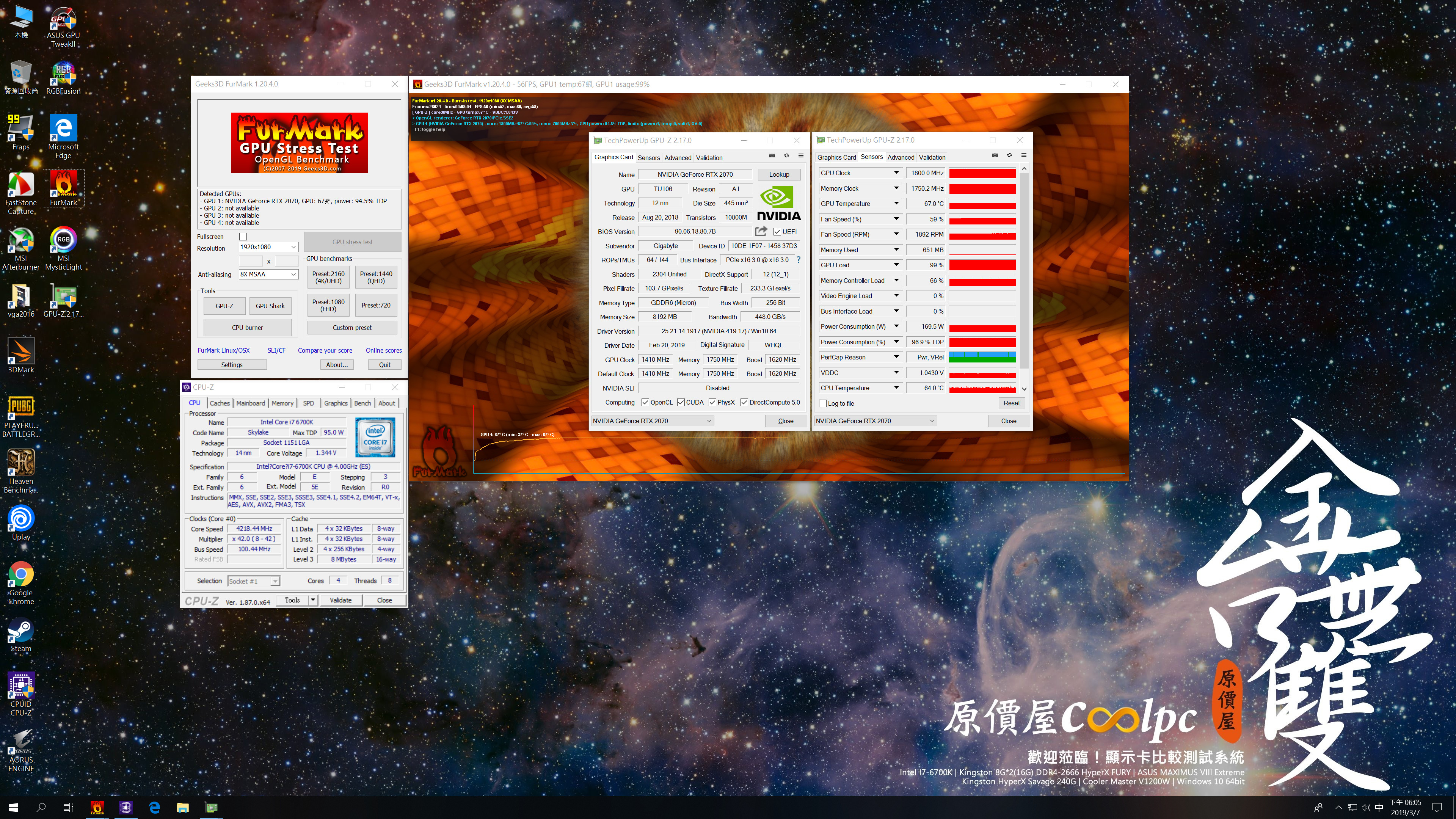Open GPU selector dropdown in GPU-Z Sensors window

[875, 420]
